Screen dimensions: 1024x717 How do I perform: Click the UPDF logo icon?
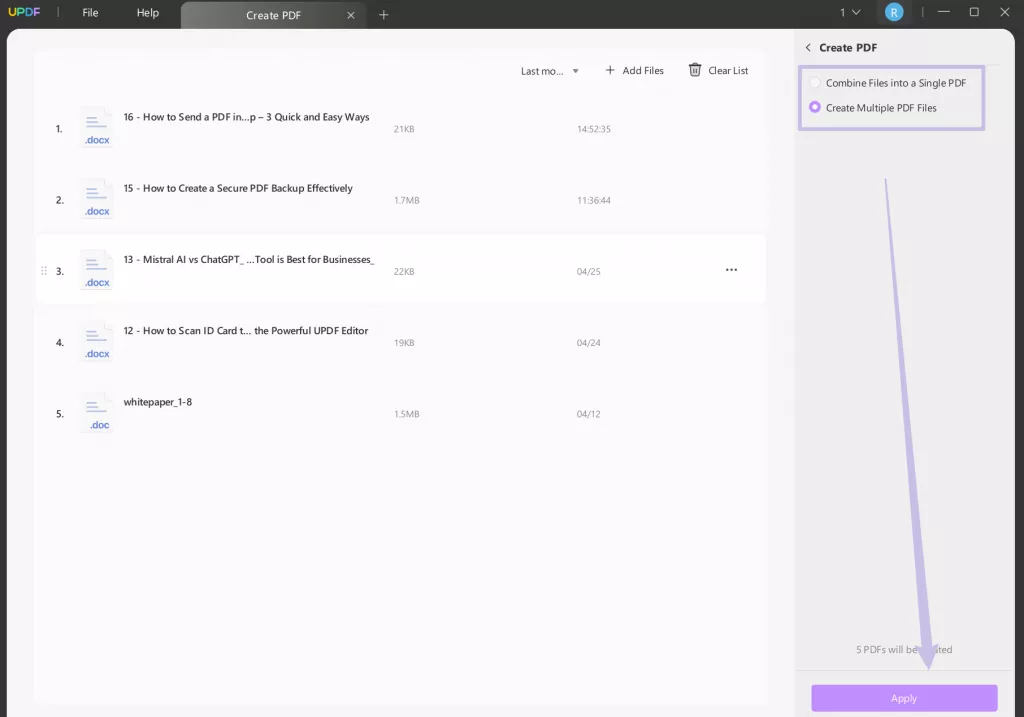pyautogui.click(x=22, y=13)
